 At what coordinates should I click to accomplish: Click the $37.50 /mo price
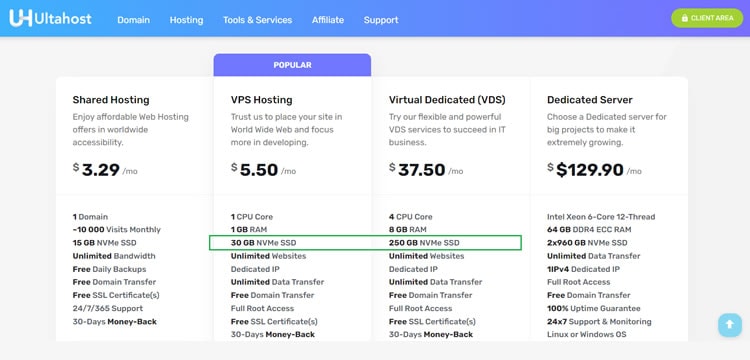(x=426, y=170)
